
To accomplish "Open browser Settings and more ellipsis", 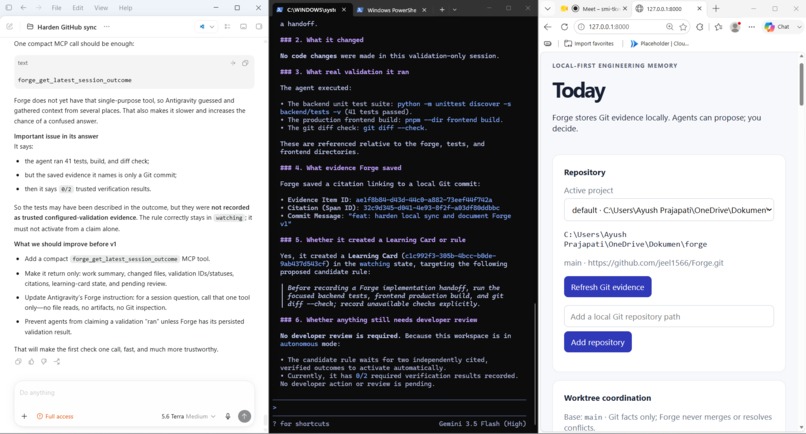I will [752, 27].
